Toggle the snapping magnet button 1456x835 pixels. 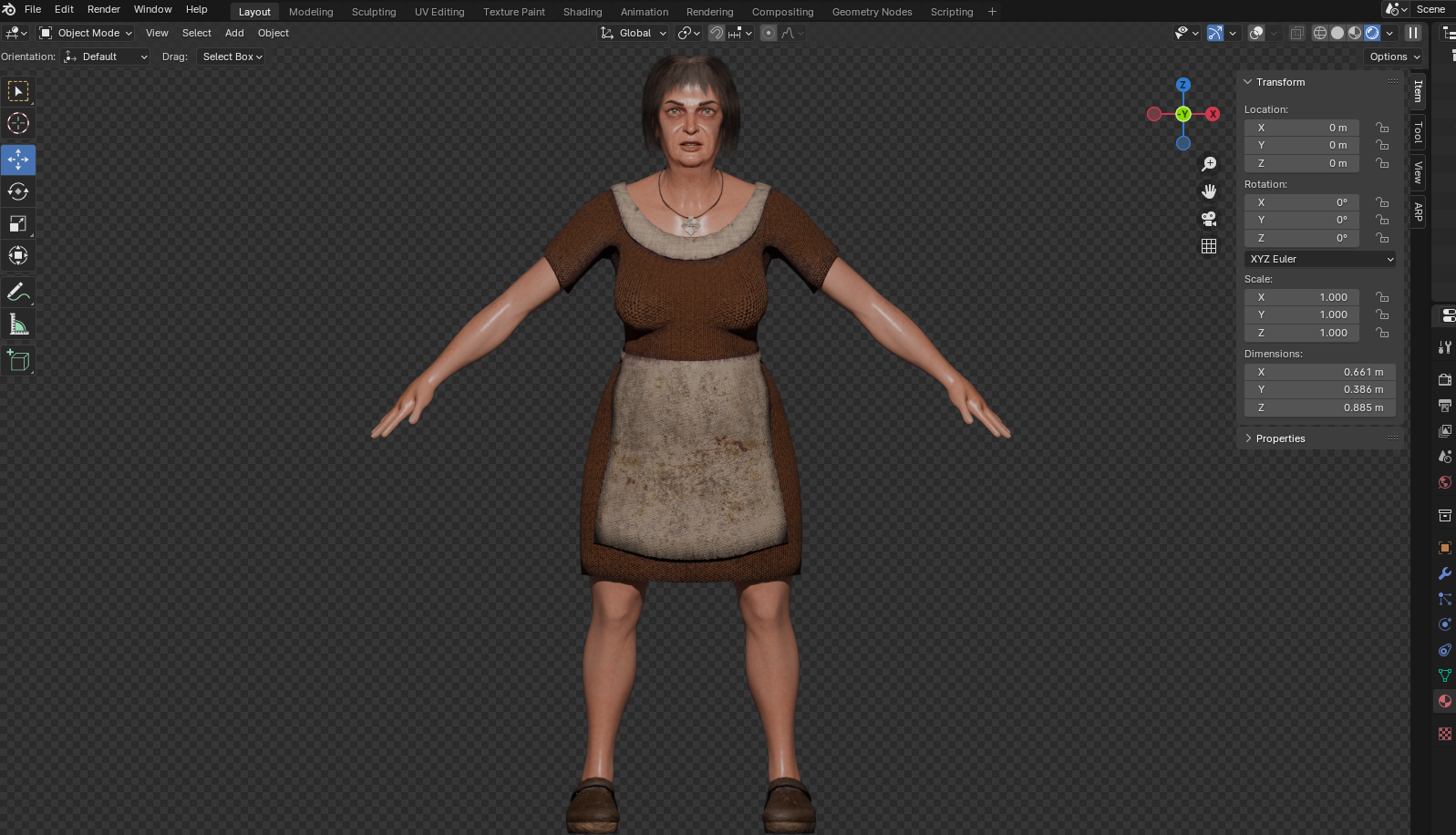[717, 33]
